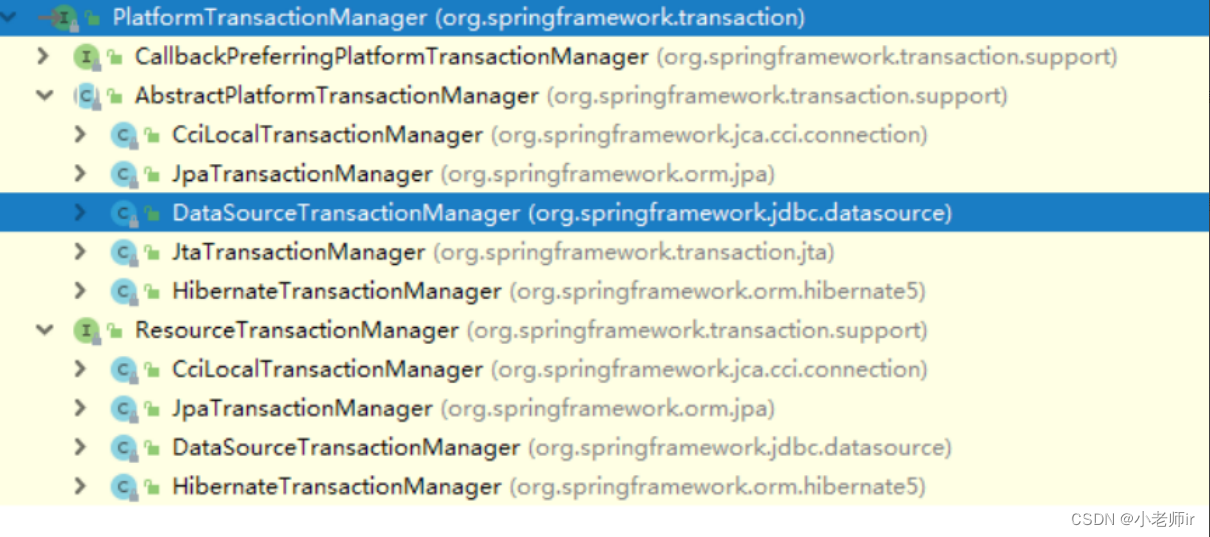Expand the CallbackPreferringPlatformTransactionManager node

43,56
